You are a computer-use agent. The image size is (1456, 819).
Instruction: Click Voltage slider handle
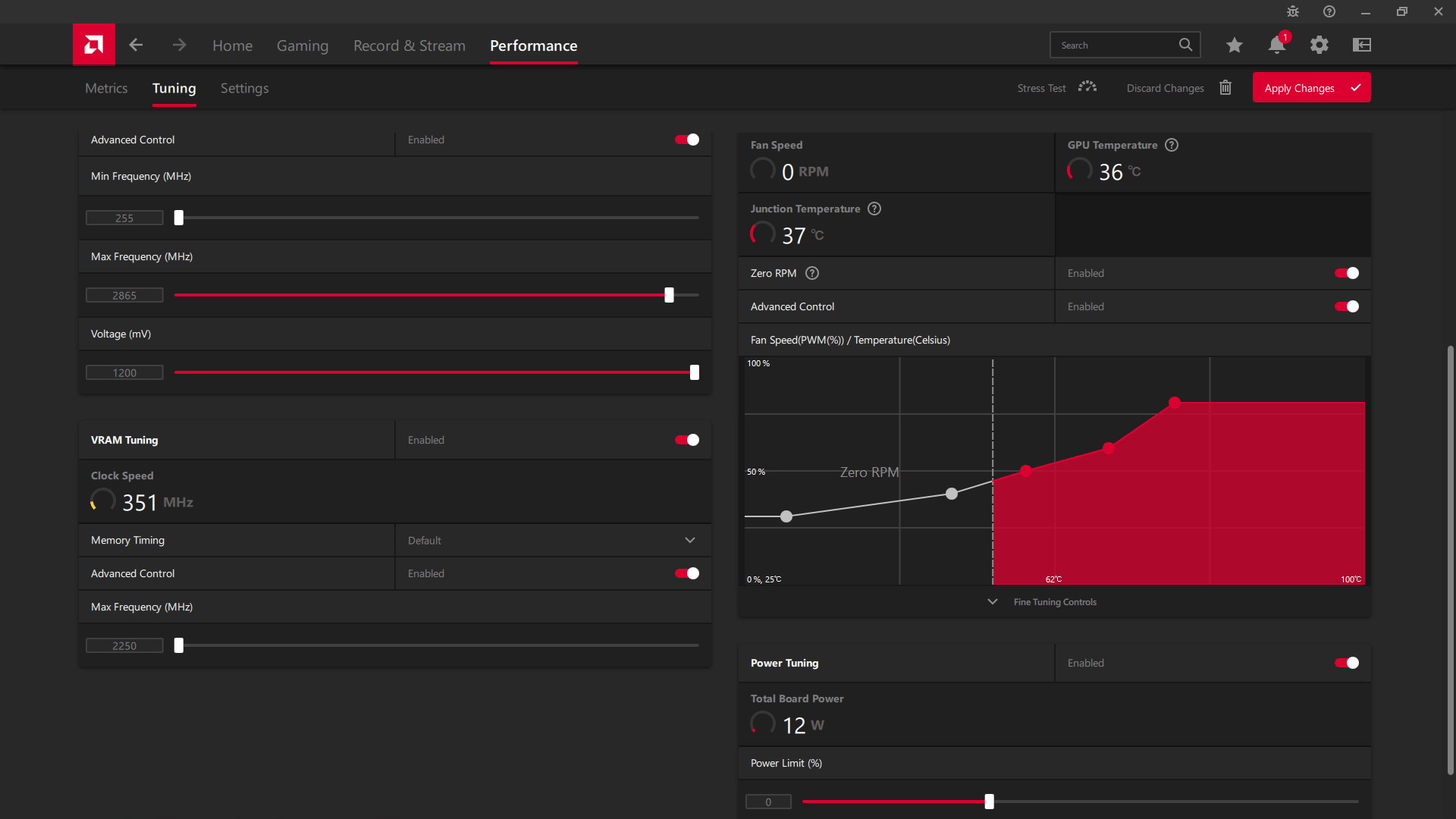coord(695,372)
